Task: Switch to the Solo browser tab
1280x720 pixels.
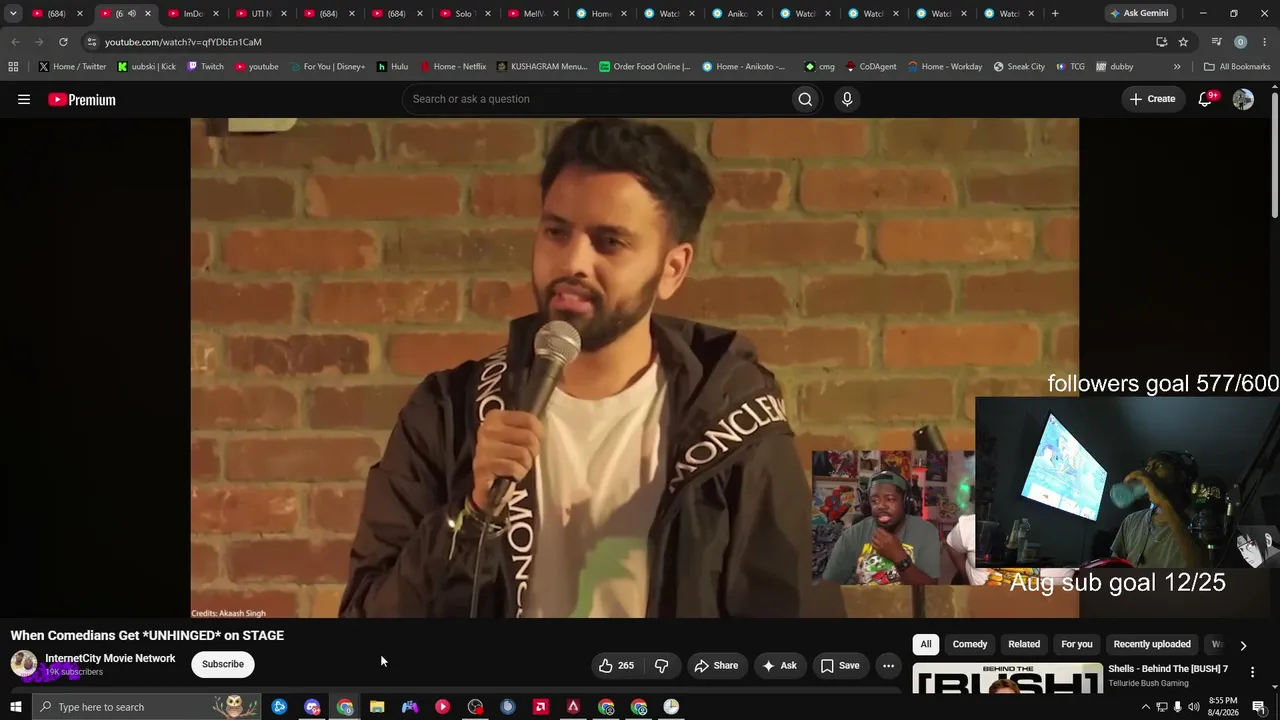Action: click(464, 14)
